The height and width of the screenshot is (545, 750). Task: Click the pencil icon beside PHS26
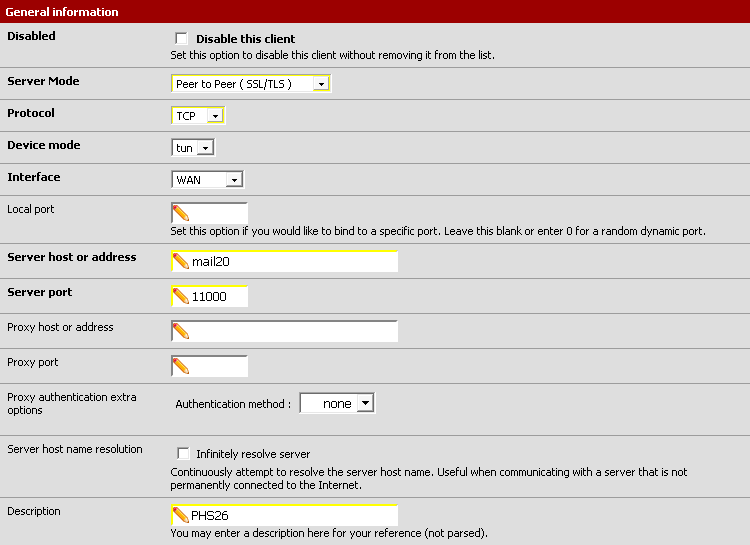coord(181,515)
